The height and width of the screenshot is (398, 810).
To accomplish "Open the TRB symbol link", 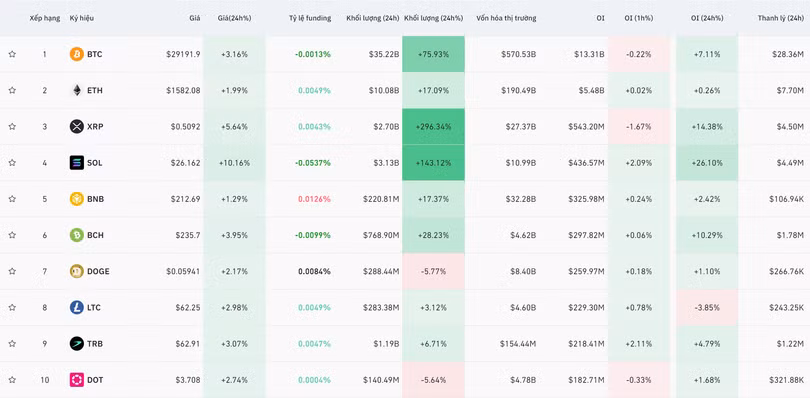I will pos(95,344).
